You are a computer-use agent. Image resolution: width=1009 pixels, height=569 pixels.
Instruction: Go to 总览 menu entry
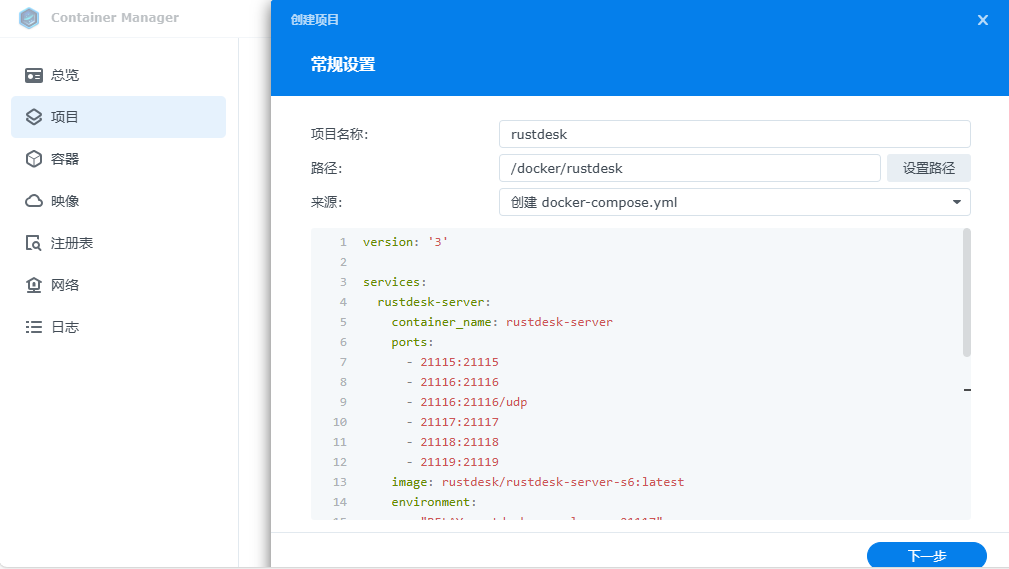[118, 75]
